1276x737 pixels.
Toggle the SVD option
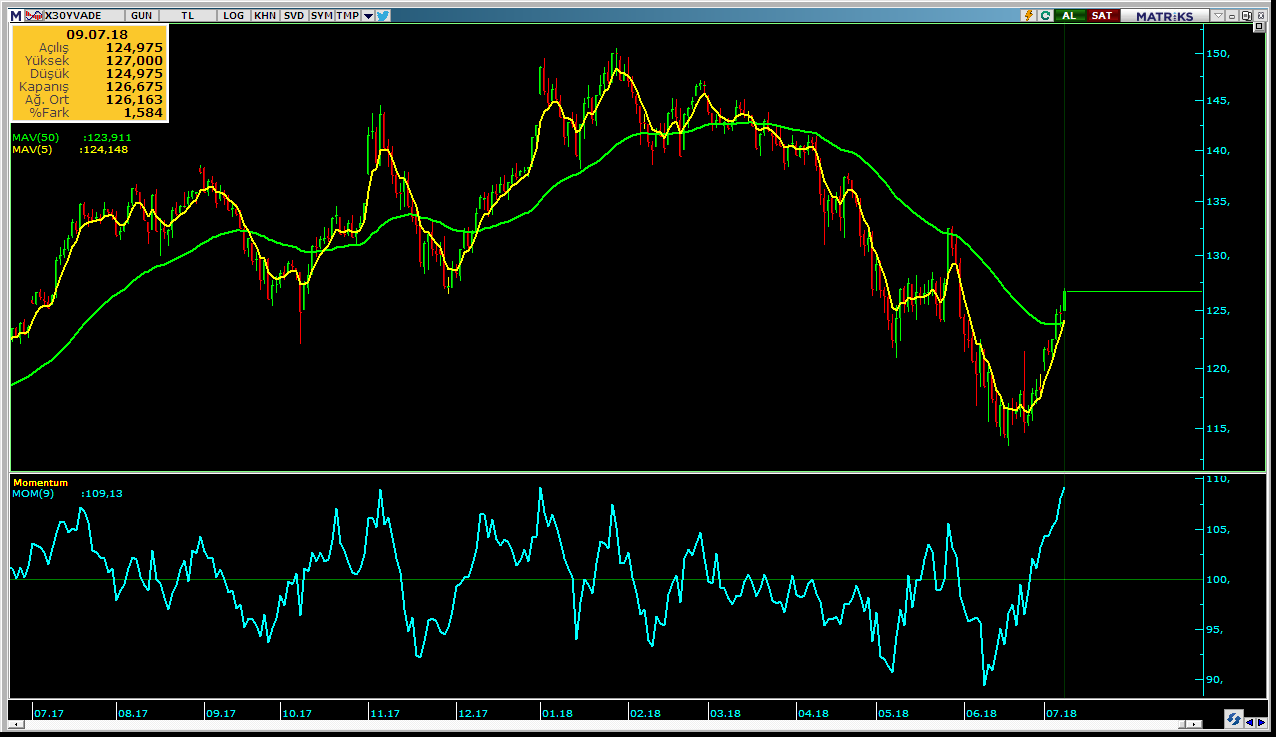[x=294, y=16]
